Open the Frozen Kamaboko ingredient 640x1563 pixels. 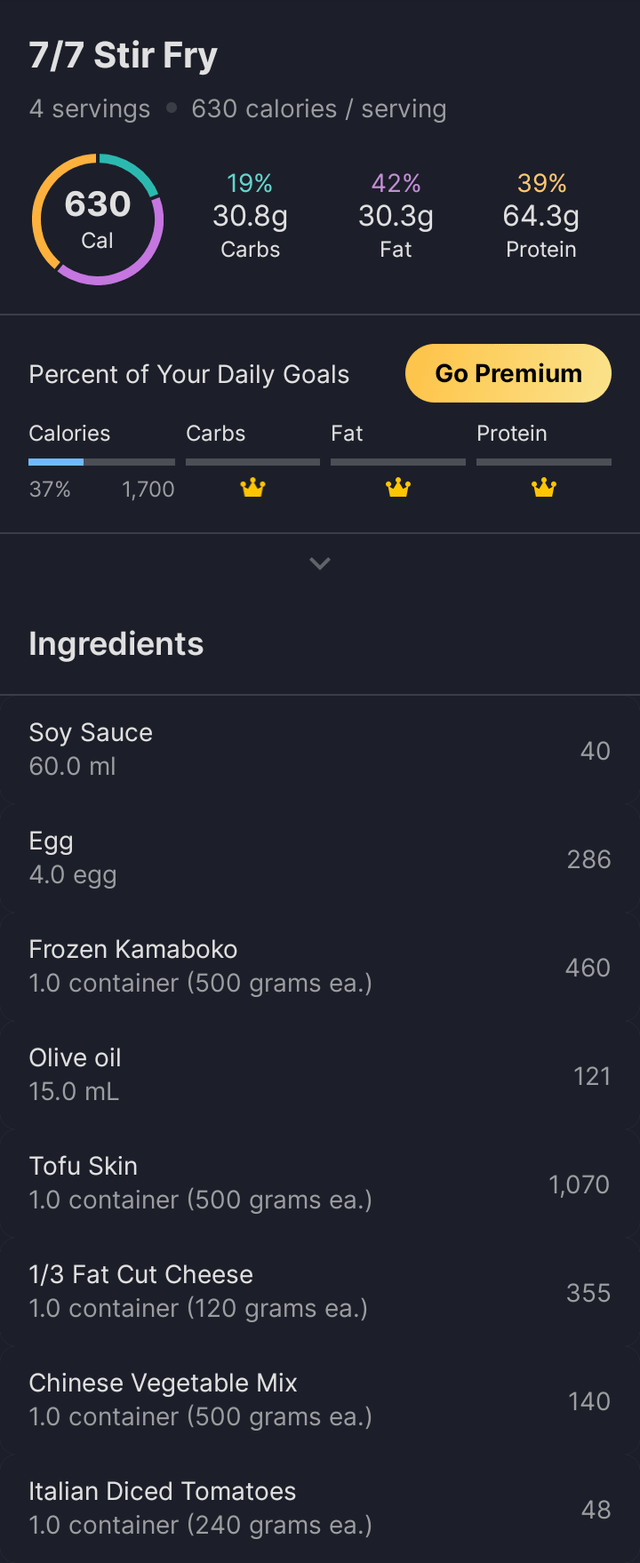click(x=320, y=966)
